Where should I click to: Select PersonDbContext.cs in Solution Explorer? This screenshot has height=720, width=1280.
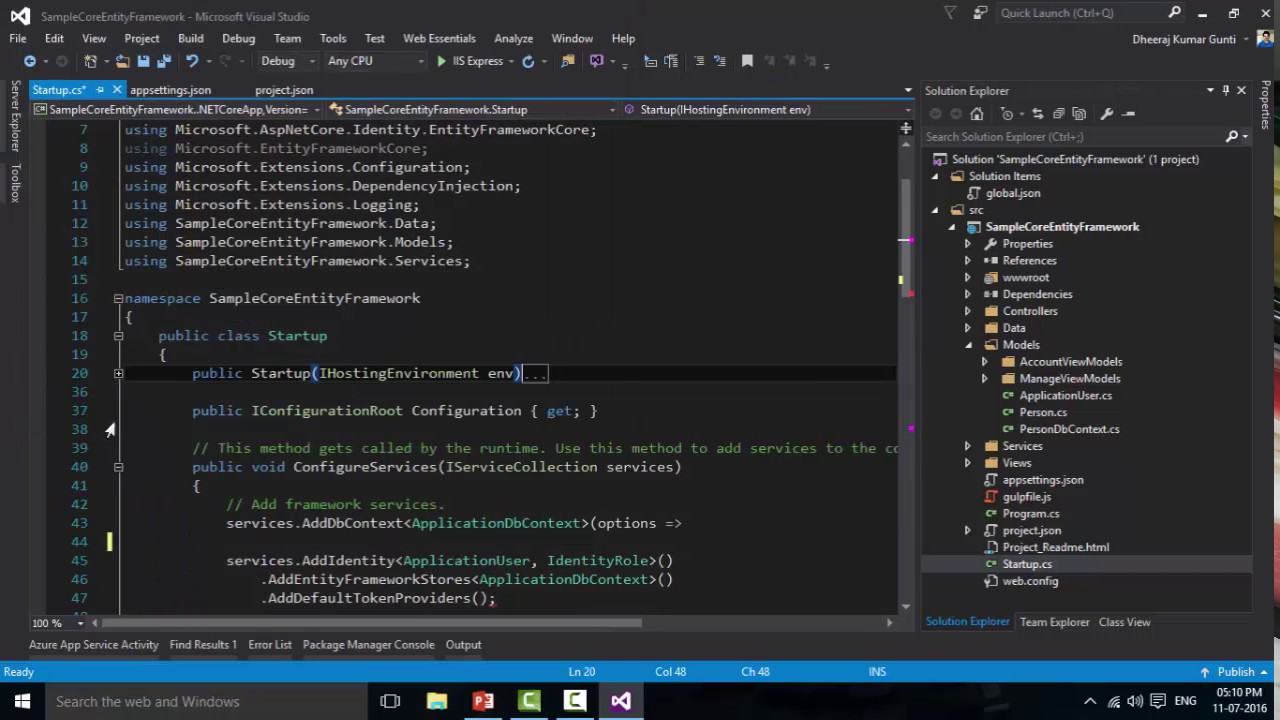pyautogui.click(x=1069, y=429)
